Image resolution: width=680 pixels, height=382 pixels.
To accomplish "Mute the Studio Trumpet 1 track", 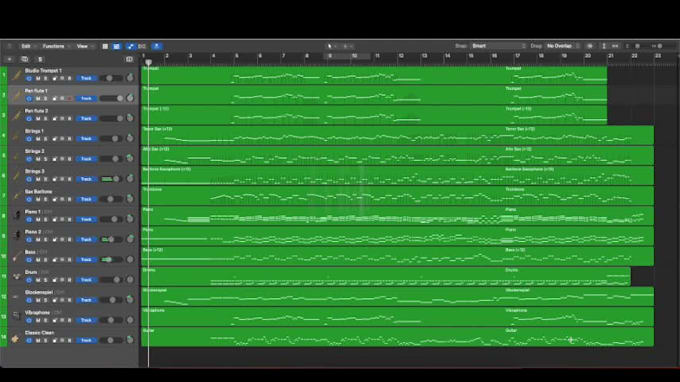I will click(x=38, y=78).
